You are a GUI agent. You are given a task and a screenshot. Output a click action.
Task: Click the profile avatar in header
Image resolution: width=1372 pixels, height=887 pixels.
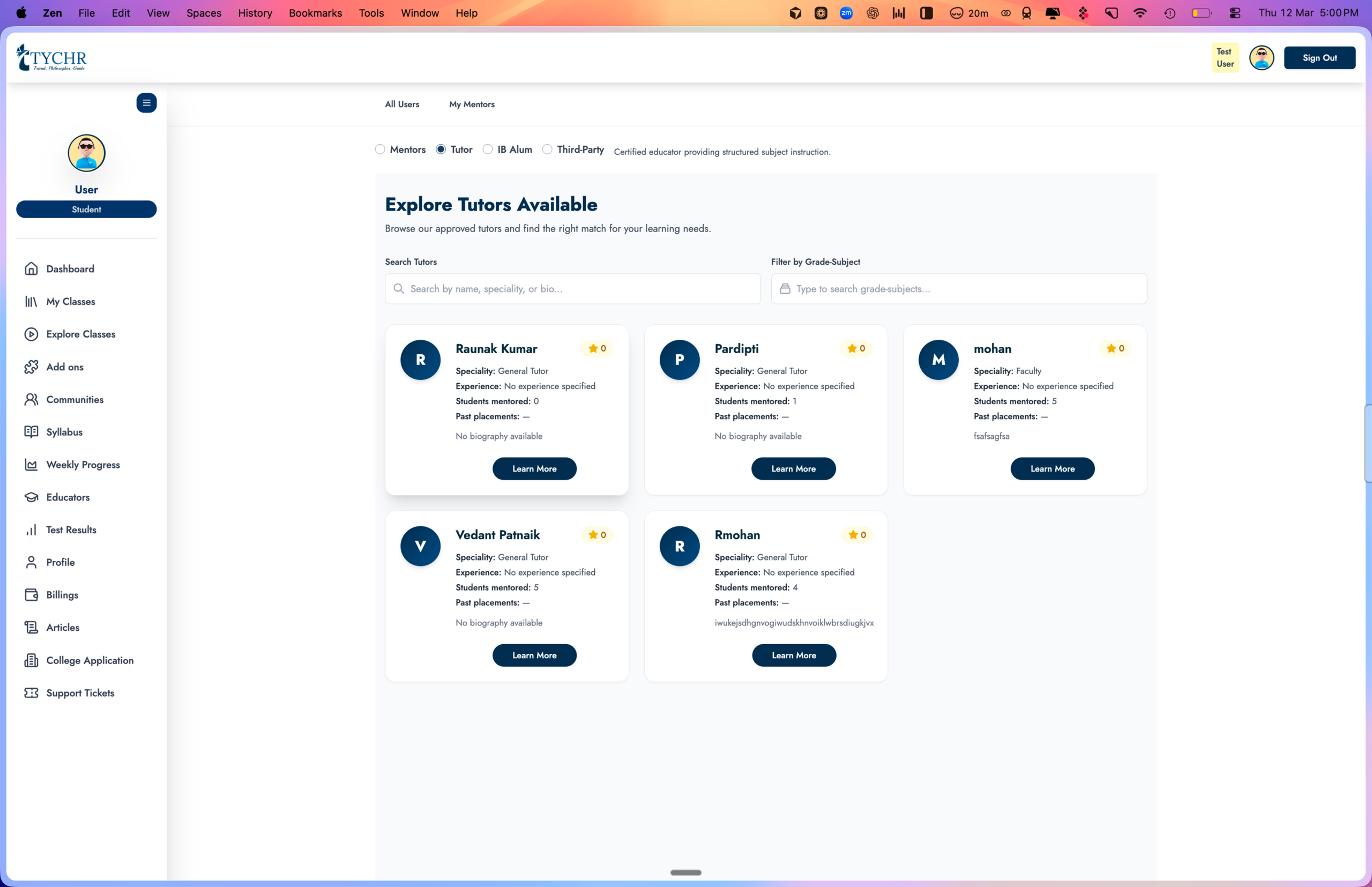(x=1261, y=57)
